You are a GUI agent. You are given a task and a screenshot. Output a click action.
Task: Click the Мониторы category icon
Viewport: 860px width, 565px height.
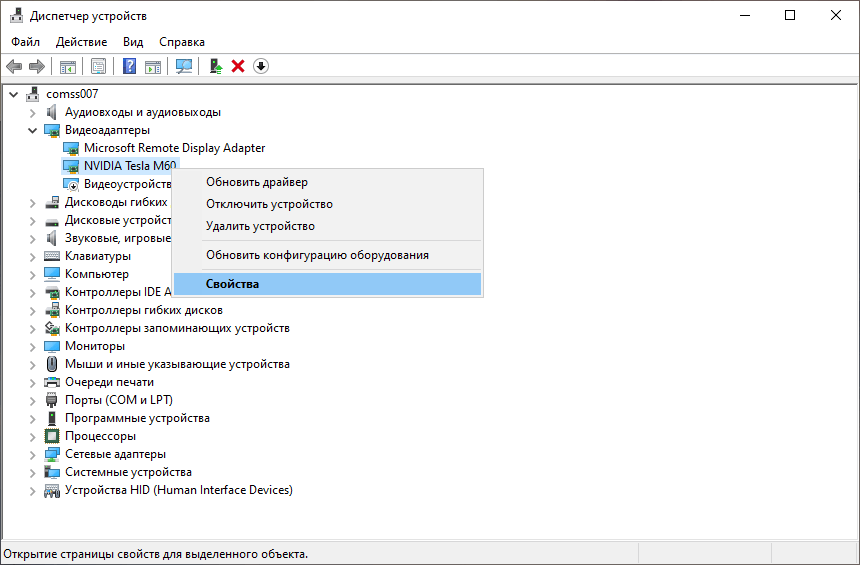pos(52,346)
